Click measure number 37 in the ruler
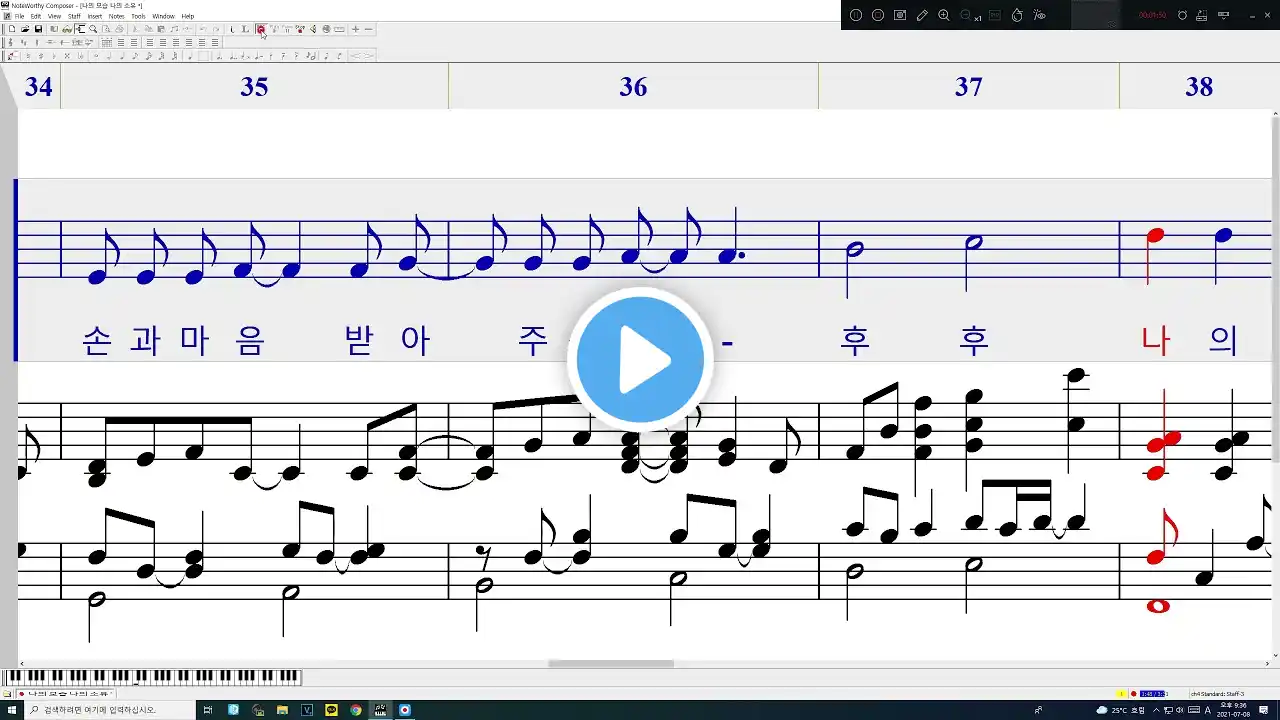 point(968,87)
